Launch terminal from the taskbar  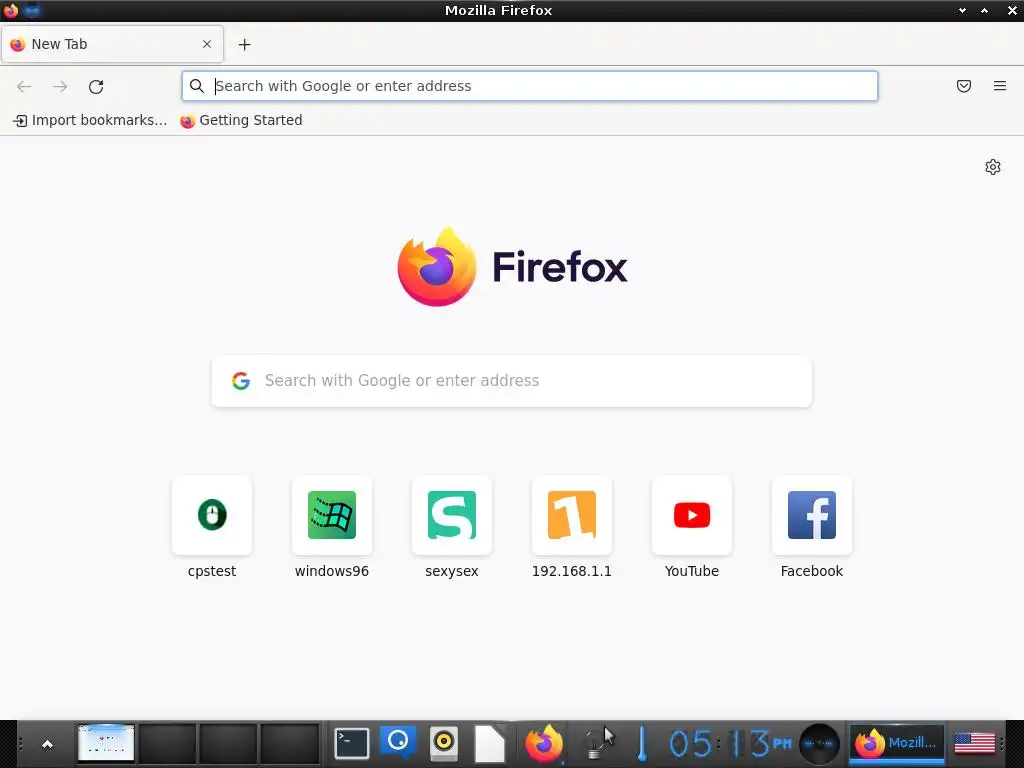pyautogui.click(x=351, y=744)
